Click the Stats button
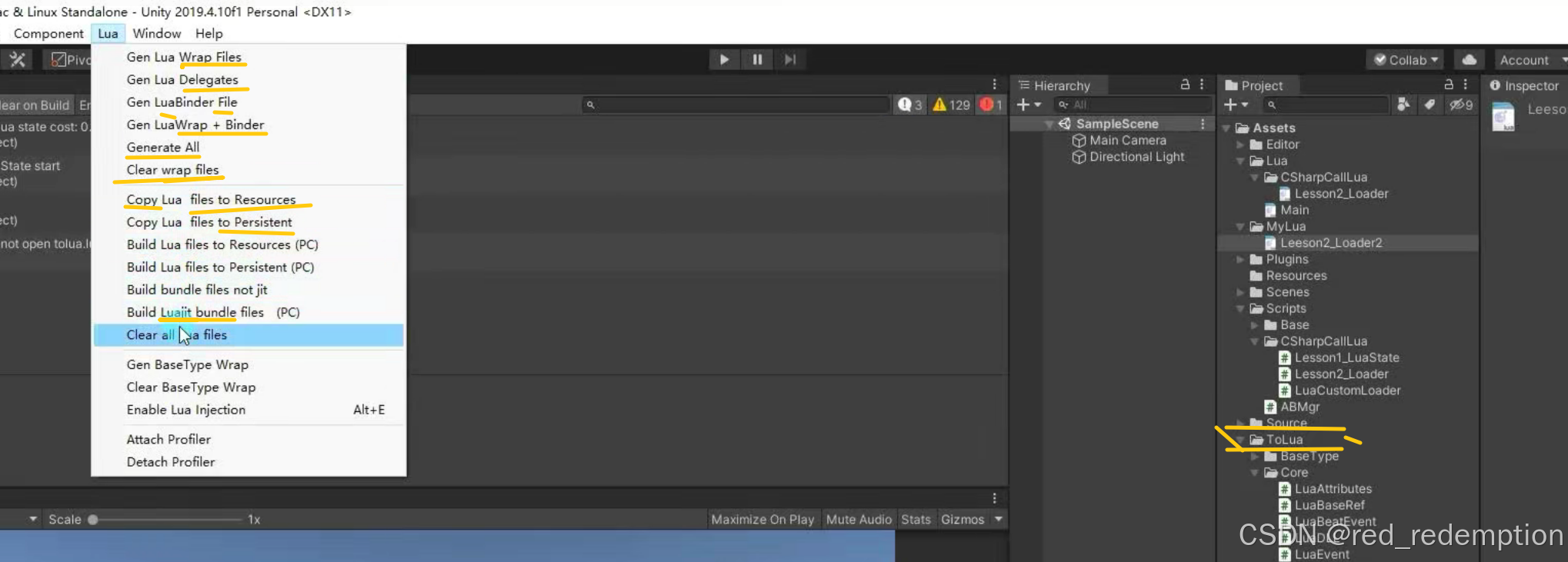 point(916,520)
